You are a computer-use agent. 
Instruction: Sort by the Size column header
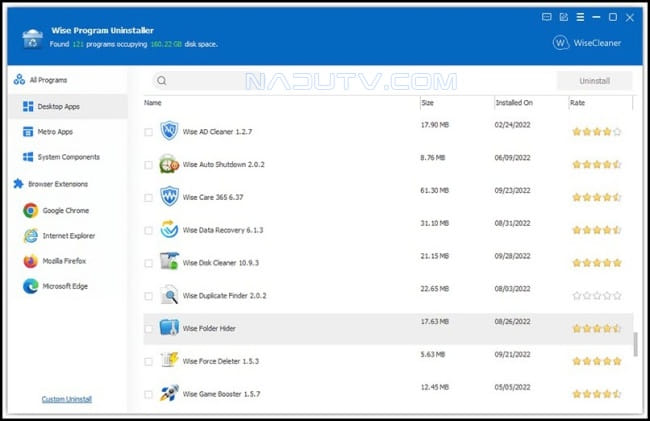coord(427,103)
